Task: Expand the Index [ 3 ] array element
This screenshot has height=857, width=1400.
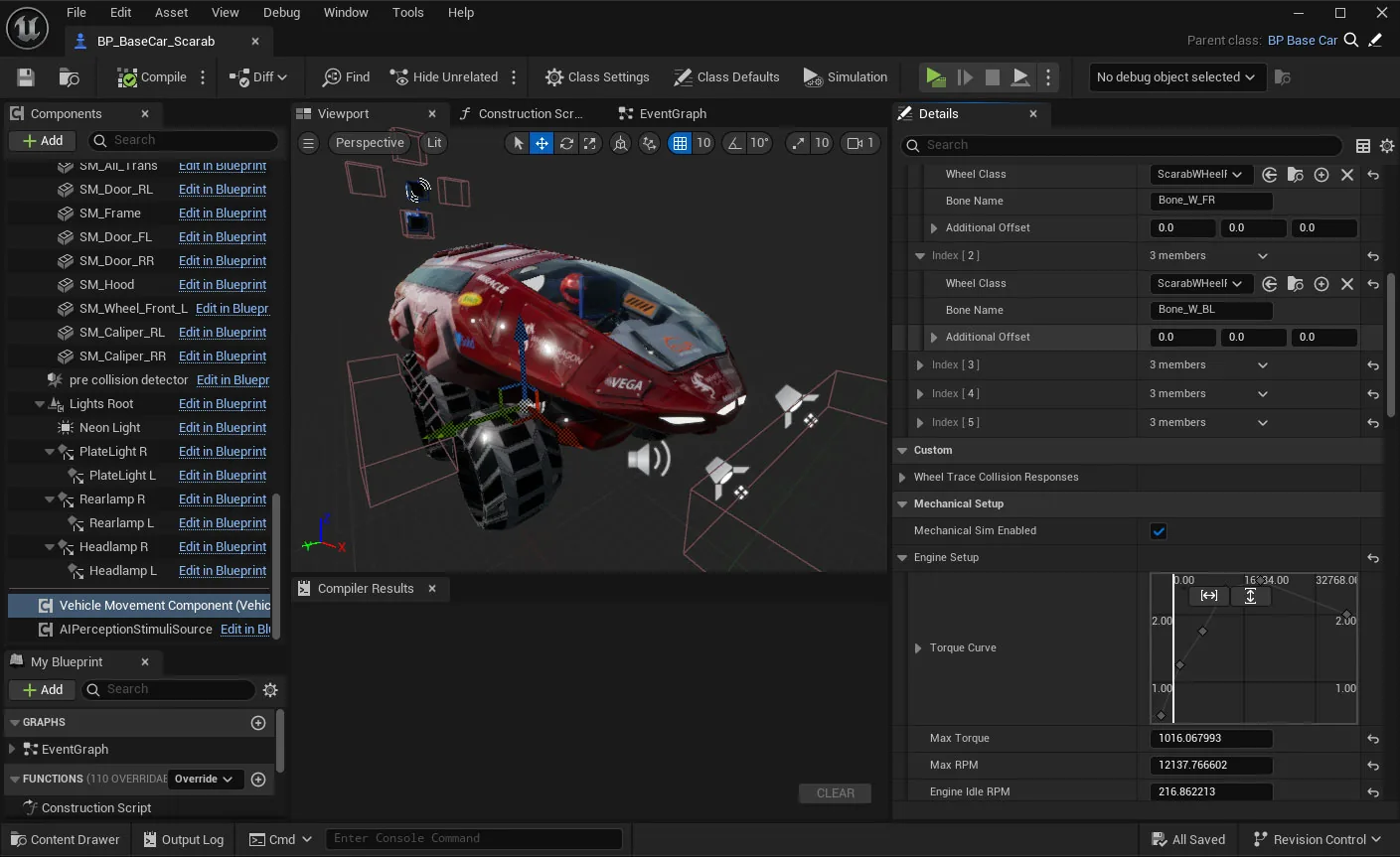Action: [x=920, y=365]
